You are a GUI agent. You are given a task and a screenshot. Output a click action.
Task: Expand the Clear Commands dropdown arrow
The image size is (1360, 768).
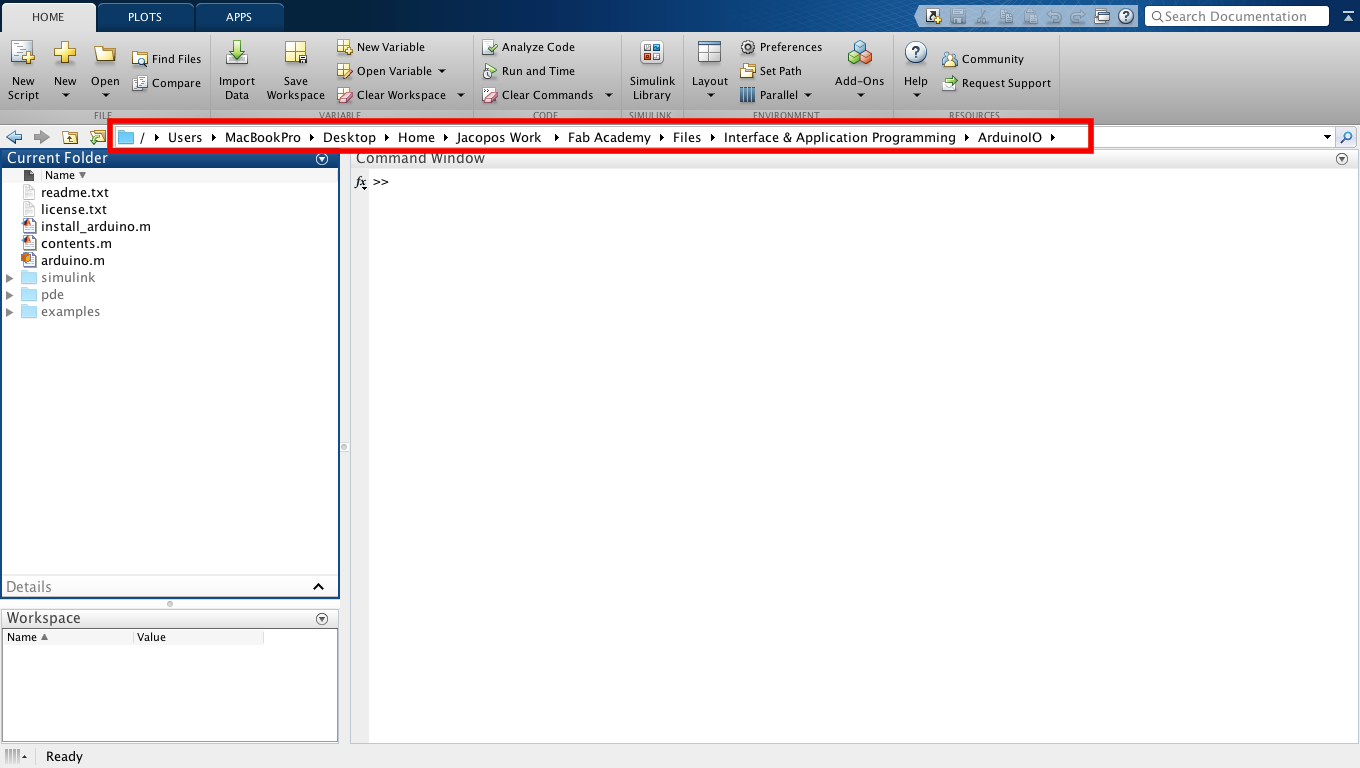click(x=608, y=95)
